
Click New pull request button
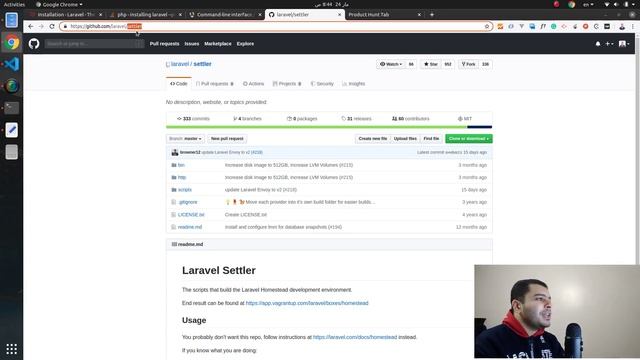[227, 138]
